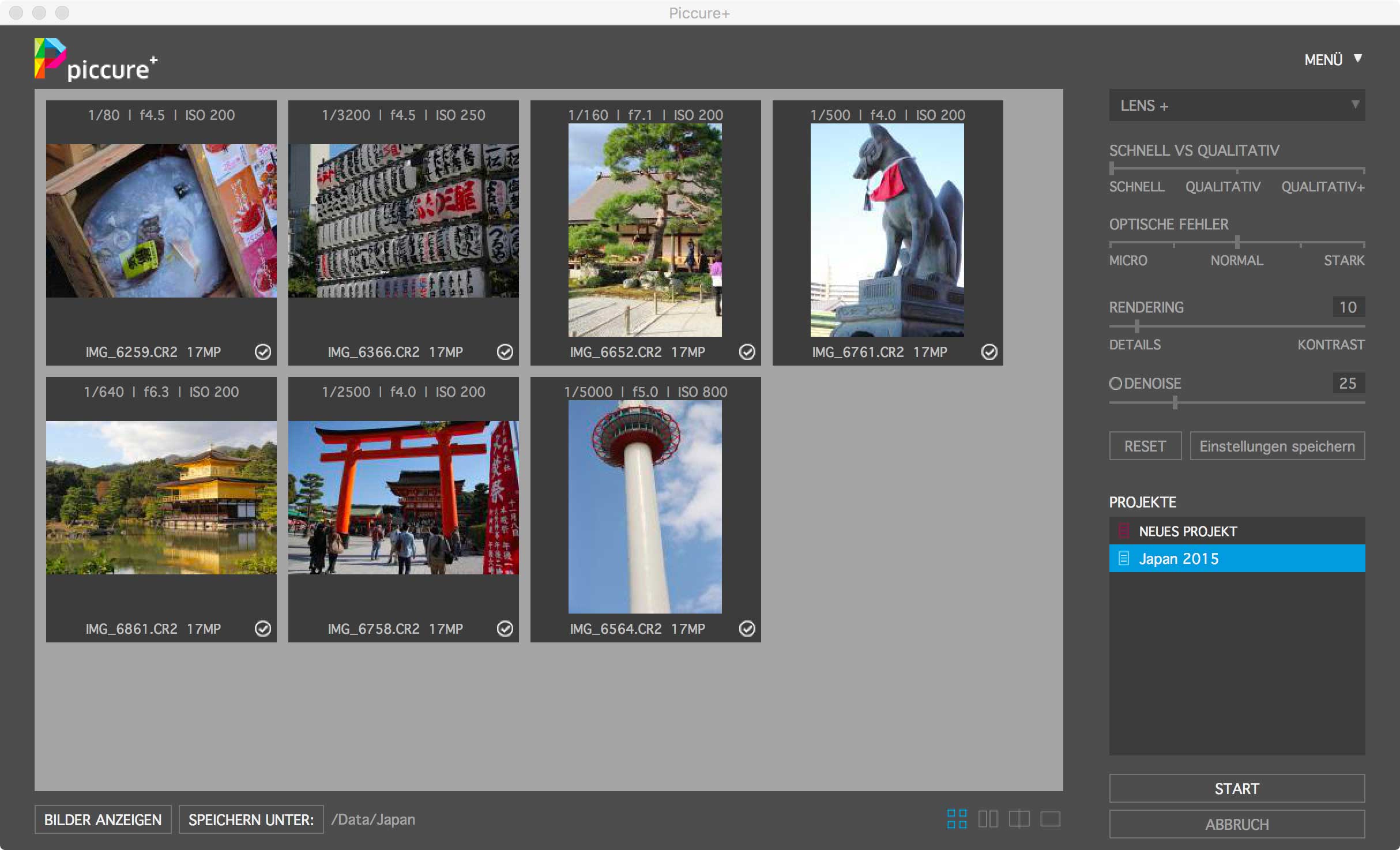Select the side-by-side comparison view icon

coord(988,819)
